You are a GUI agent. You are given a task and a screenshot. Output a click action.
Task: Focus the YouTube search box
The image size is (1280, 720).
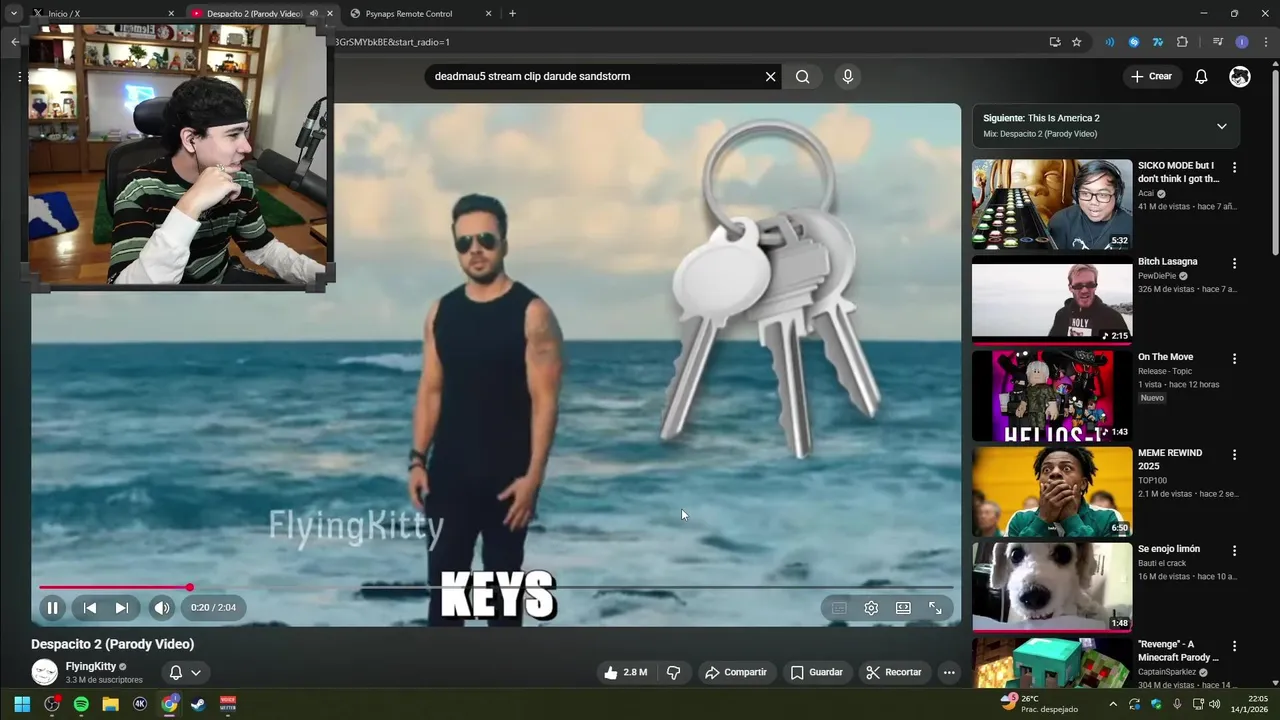595,76
